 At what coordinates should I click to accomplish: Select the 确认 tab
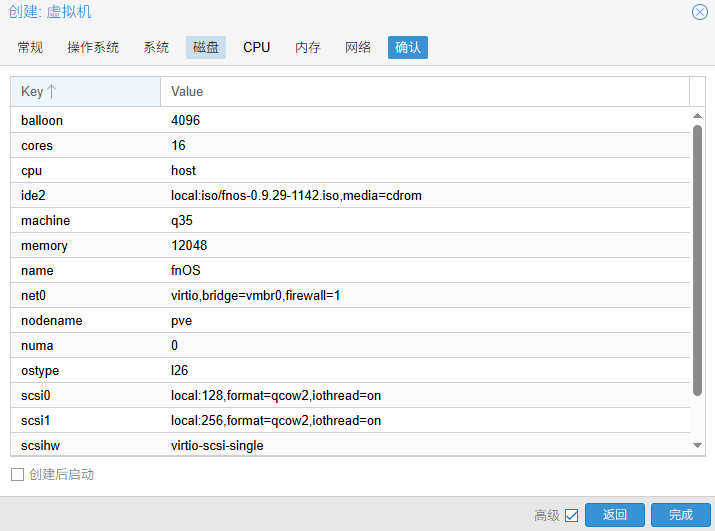[x=408, y=47]
